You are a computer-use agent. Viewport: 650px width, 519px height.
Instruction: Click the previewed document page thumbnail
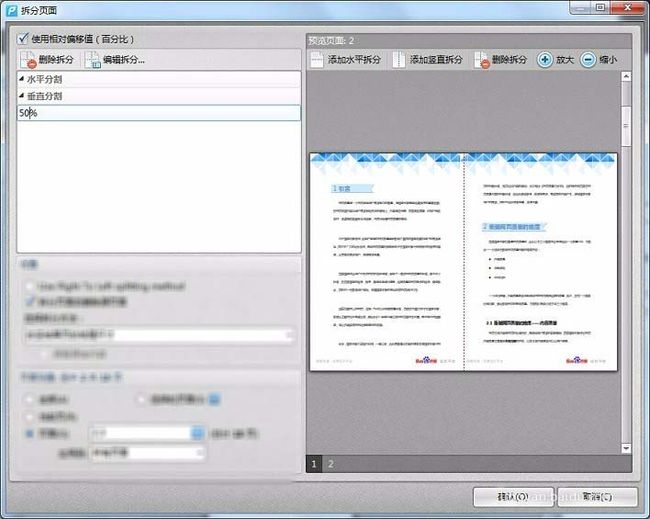point(463,262)
